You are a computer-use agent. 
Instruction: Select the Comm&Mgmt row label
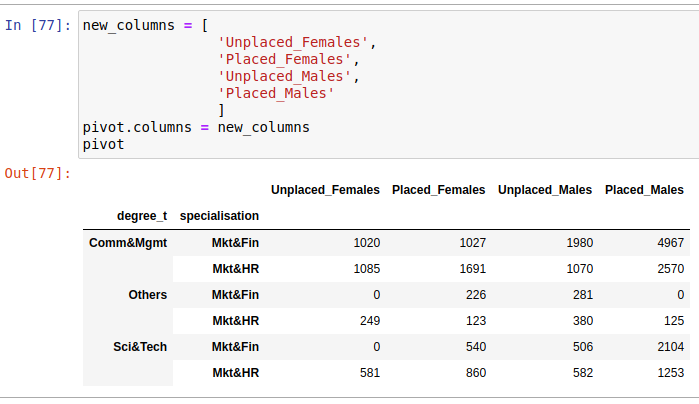pos(128,243)
